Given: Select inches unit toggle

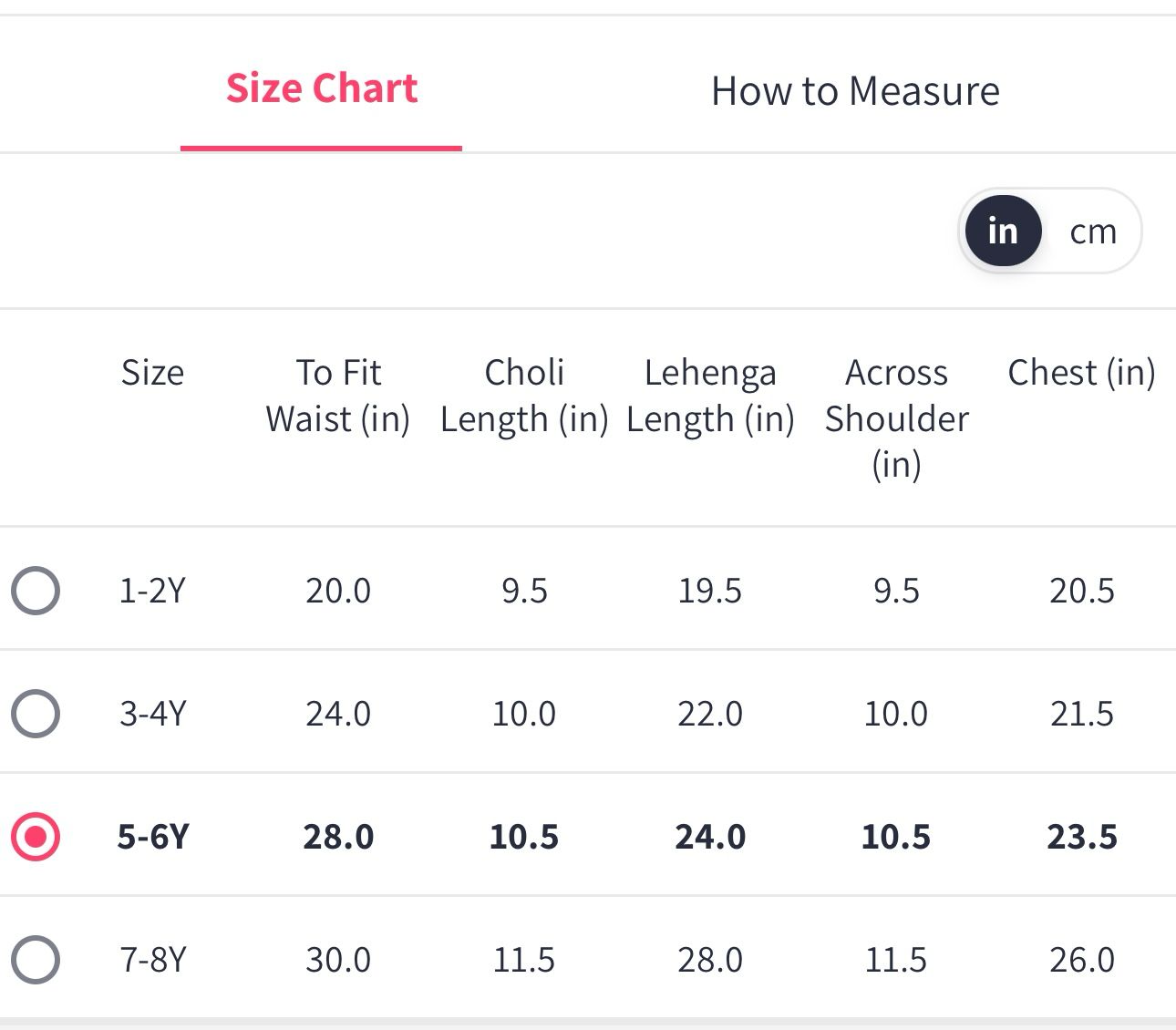Looking at the screenshot, I should [x=1003, y=232].
